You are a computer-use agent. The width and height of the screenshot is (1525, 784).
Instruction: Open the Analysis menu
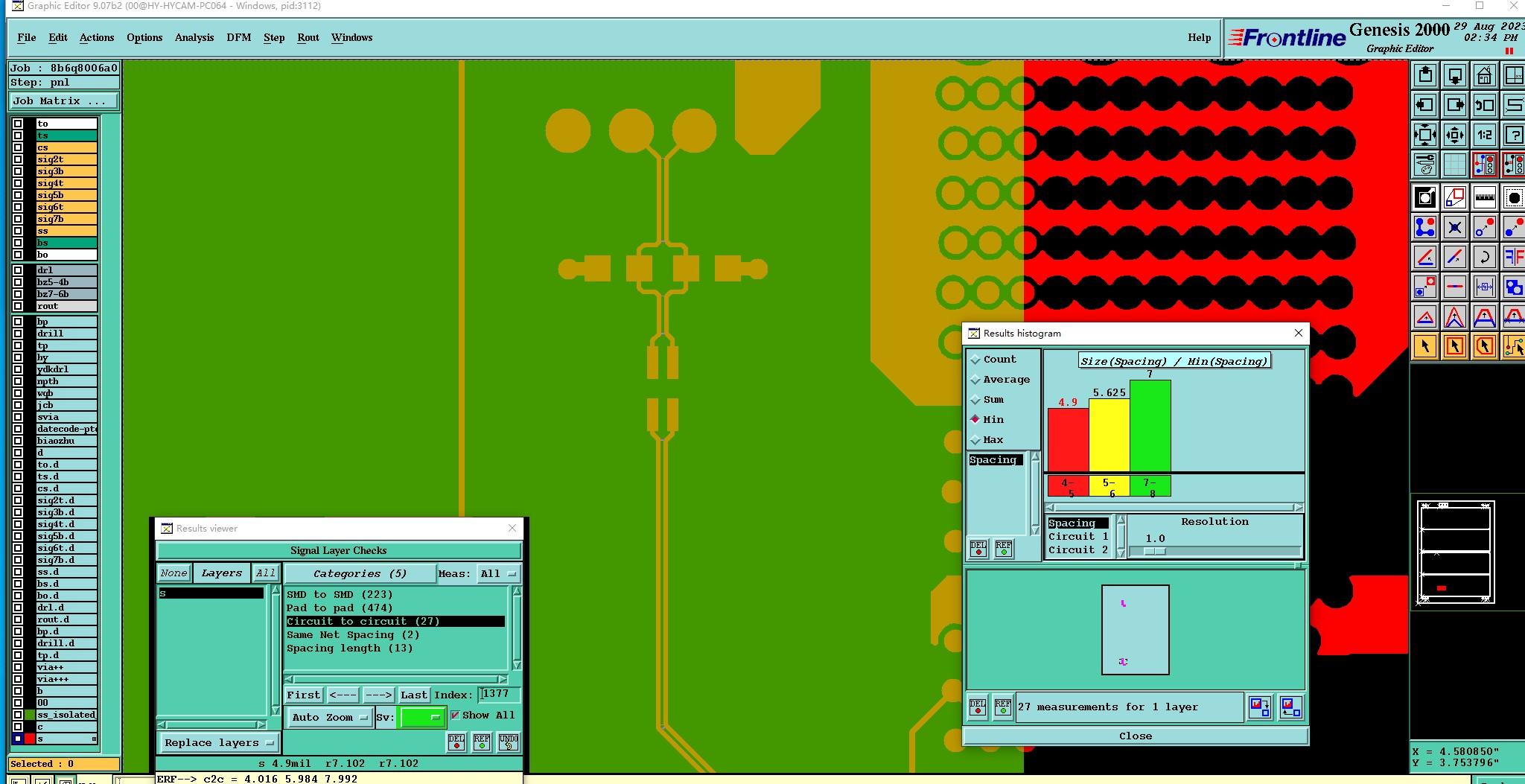(x=194, y=38)
